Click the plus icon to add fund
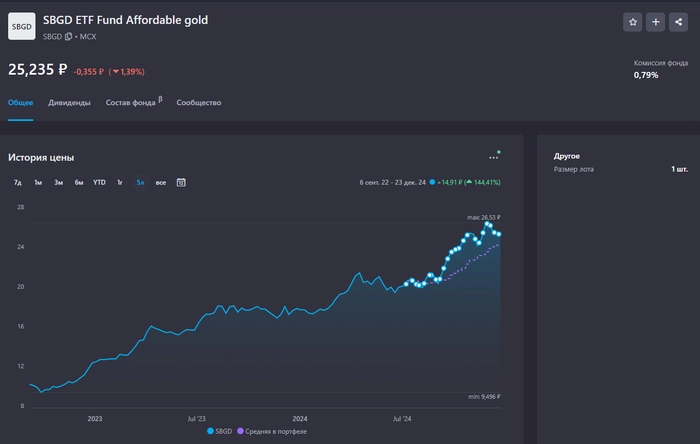 click(x=656, y=22)
